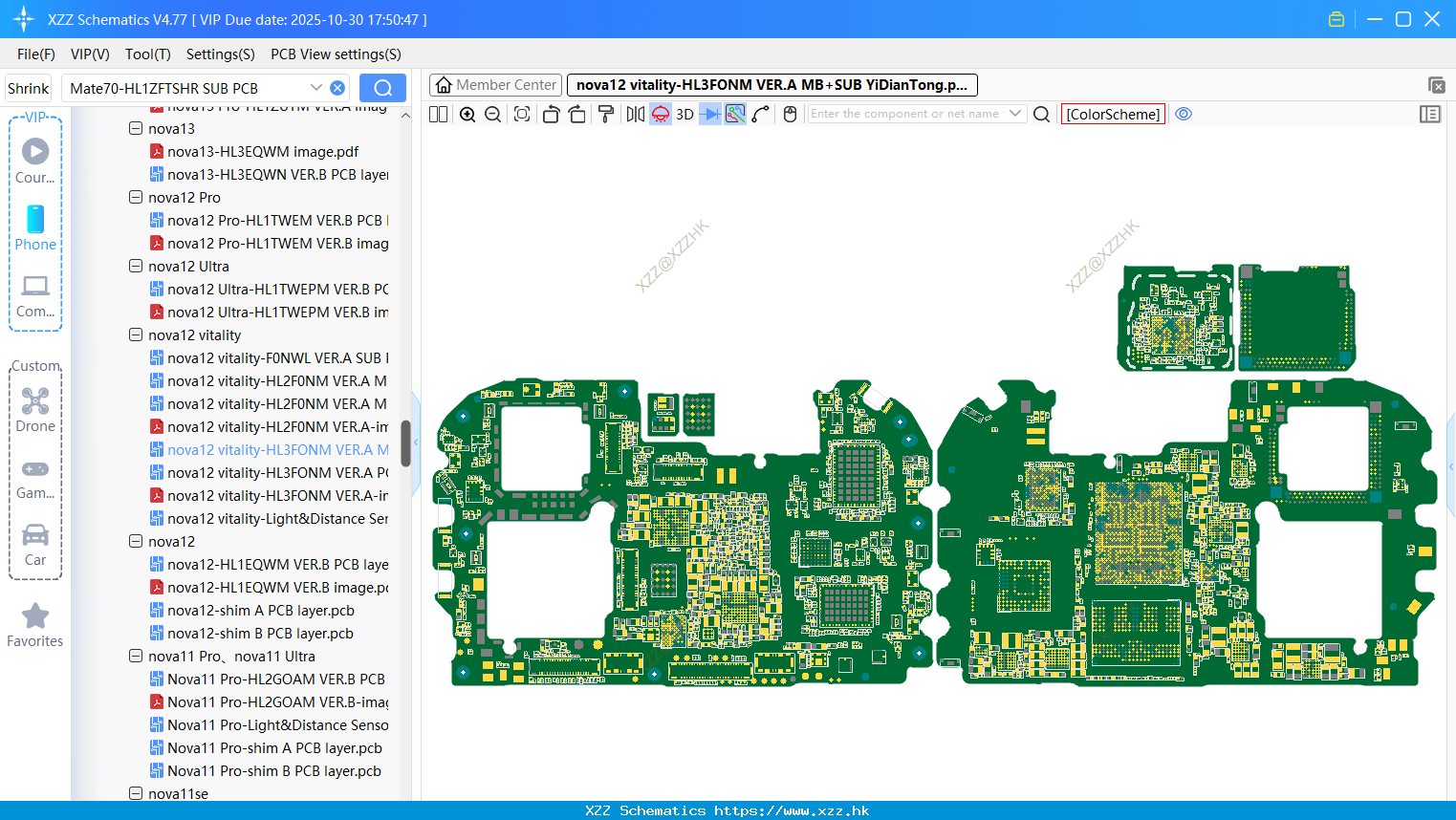The height and width of the screenshot is (820, 1456).
Task: Collapse the nova13 folder
Action: point(136,128)
